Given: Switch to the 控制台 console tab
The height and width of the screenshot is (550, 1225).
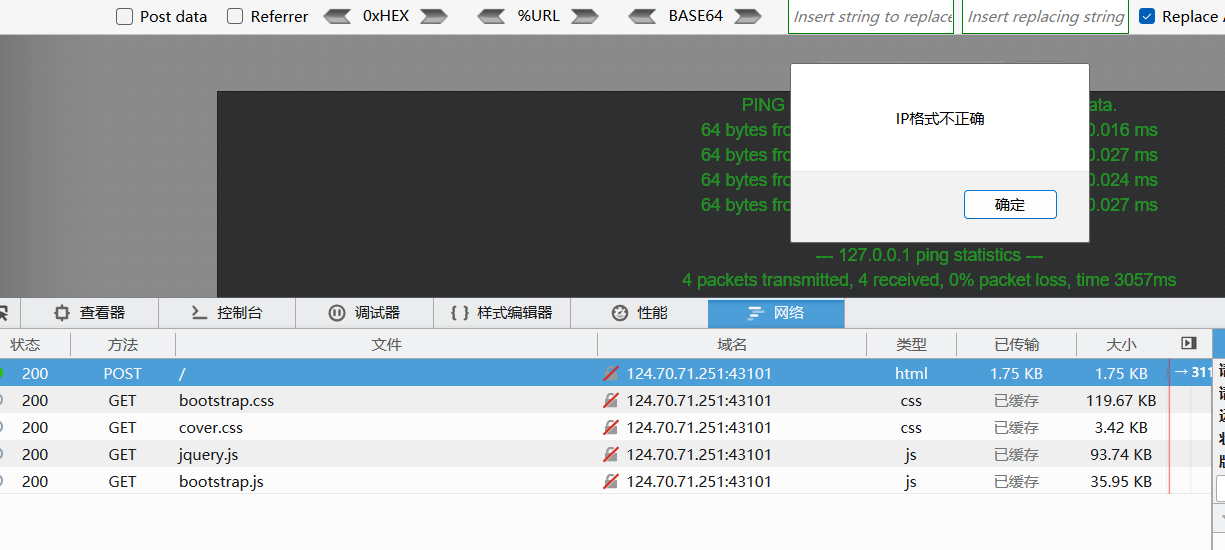Looking at the screenshot, I should 227,313.
